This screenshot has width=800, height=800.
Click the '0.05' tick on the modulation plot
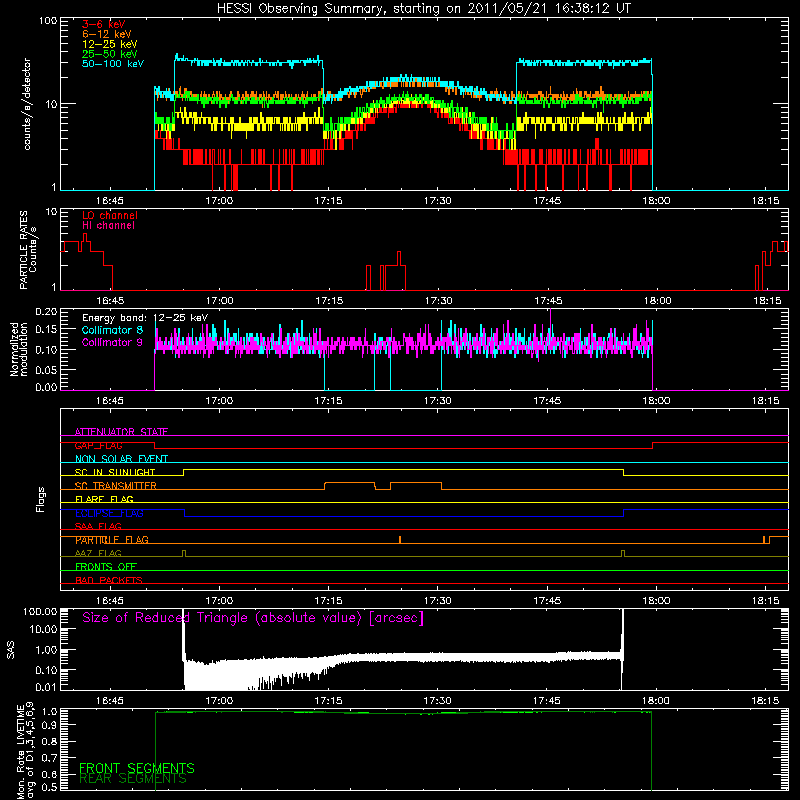tap(46, 369)
